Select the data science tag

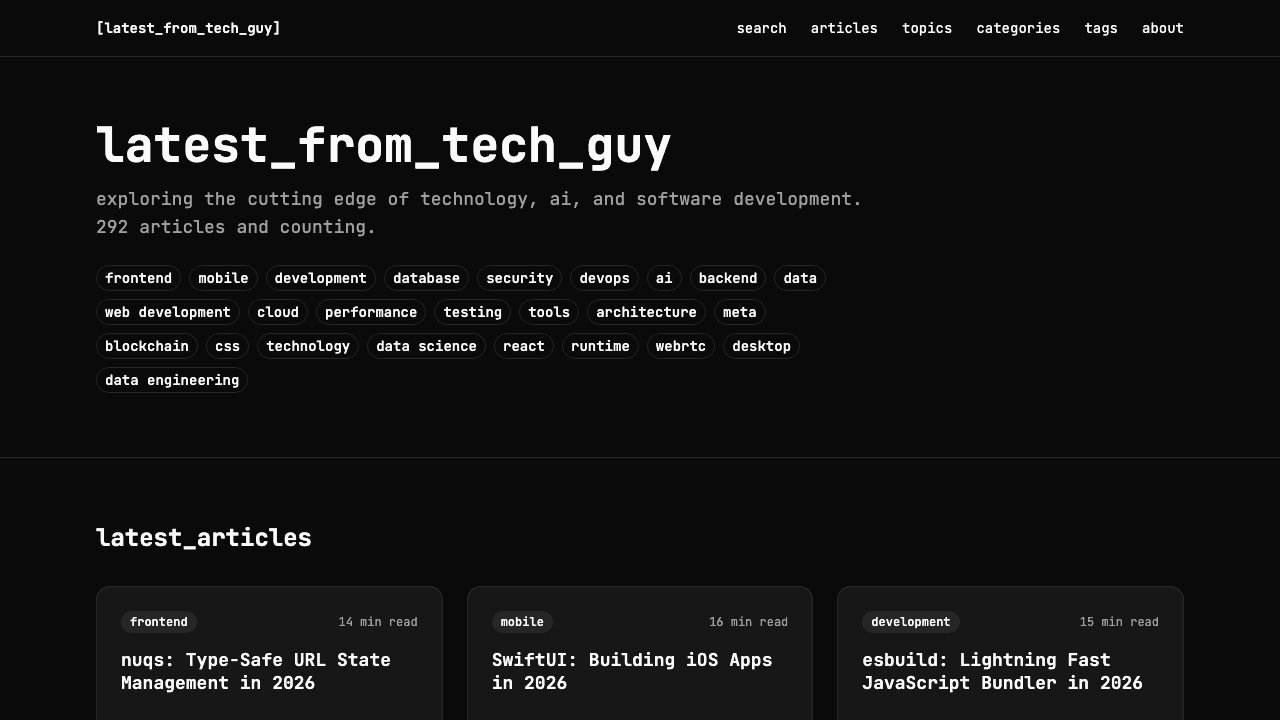[x=426, y=346]
